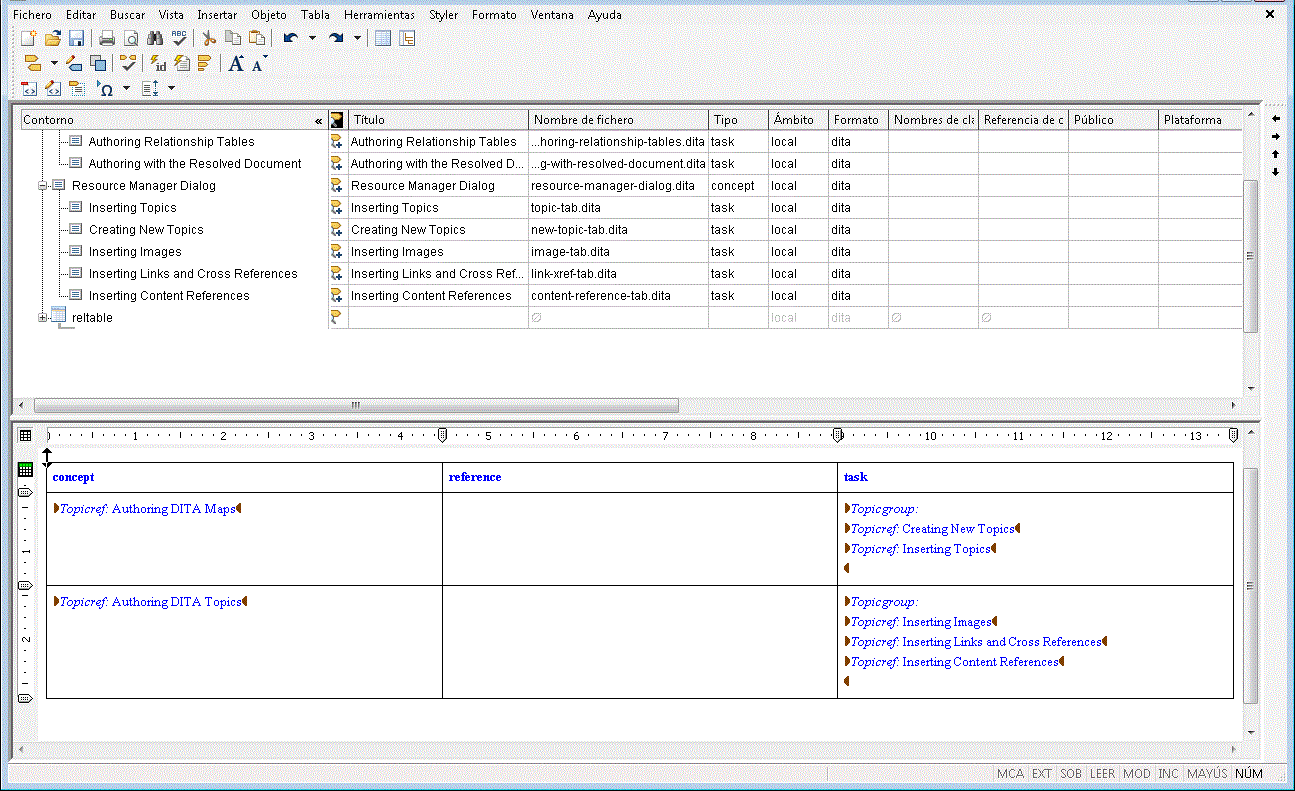The height and width of the screenshot is (791, 1295).
Task: Run the ABC spell check icon
Action: 179,38
